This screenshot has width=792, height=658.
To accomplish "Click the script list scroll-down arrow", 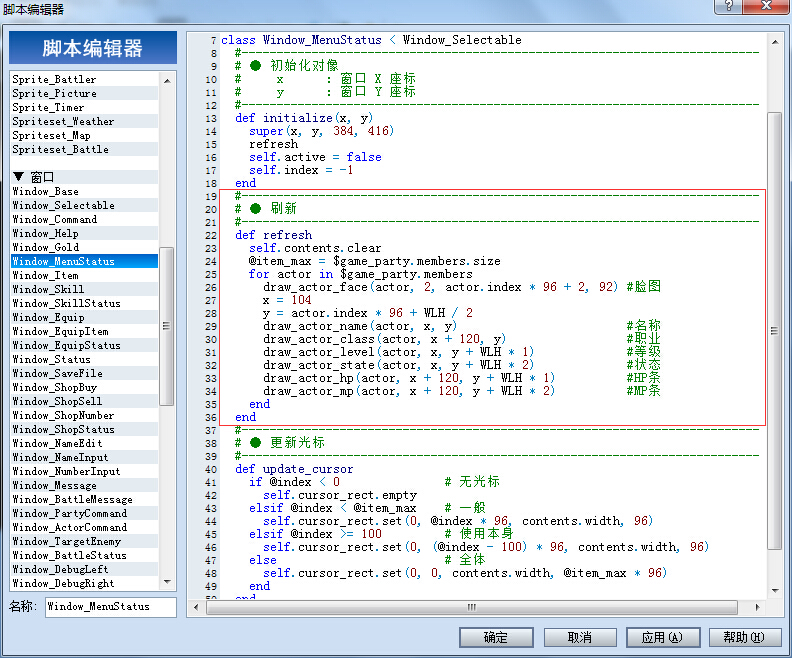I will point(167,582).
